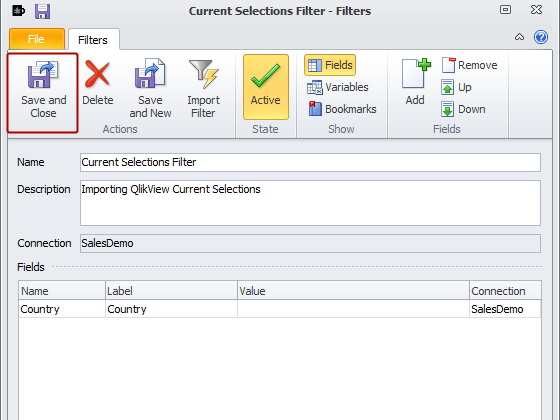This screenshot has width=560, height=420.
Task: Click quick save floppy icon in title bar
Action: (42, 11)
